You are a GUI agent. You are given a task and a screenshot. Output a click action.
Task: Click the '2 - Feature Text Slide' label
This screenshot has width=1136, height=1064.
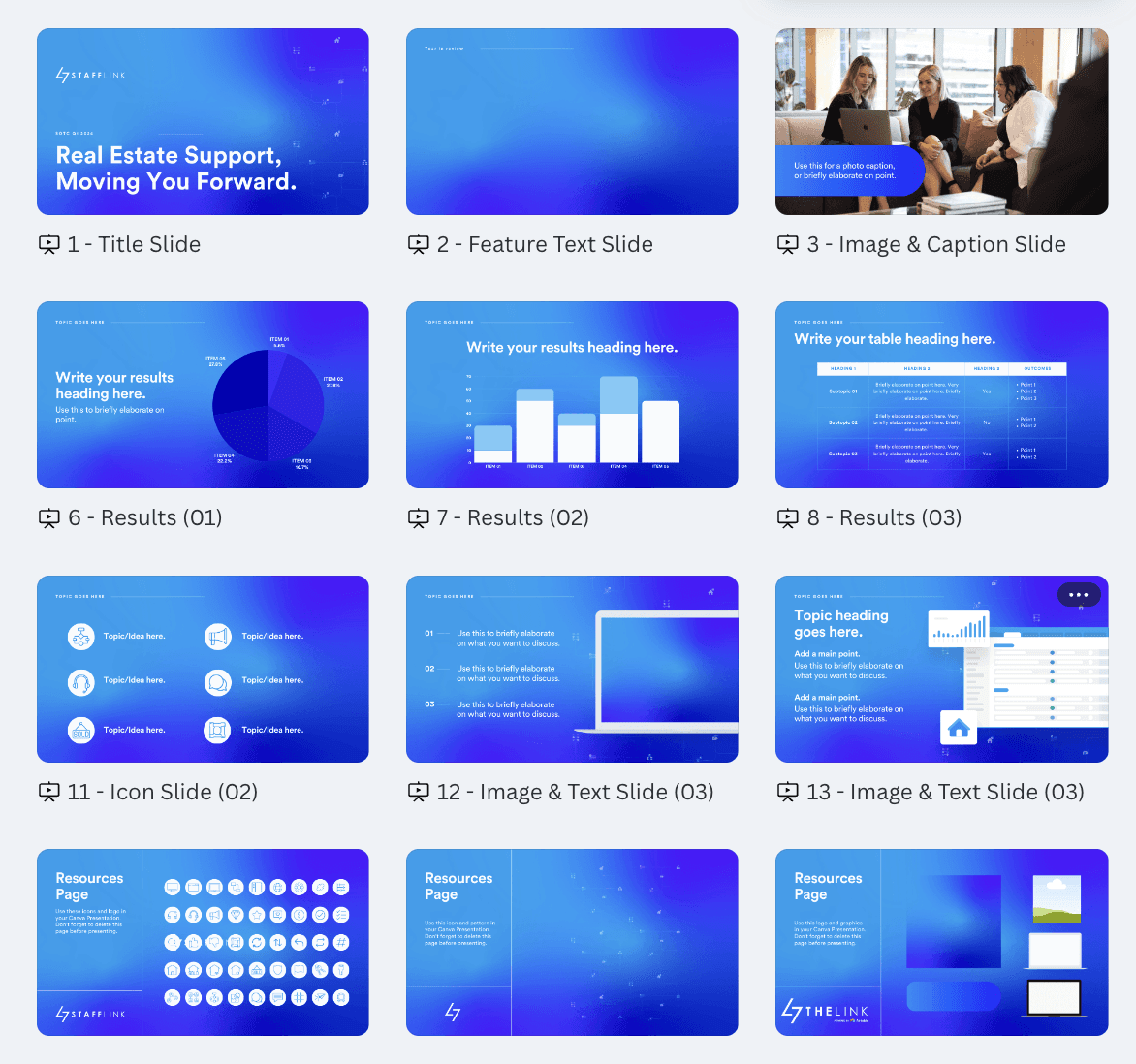[x=545, y=245]
